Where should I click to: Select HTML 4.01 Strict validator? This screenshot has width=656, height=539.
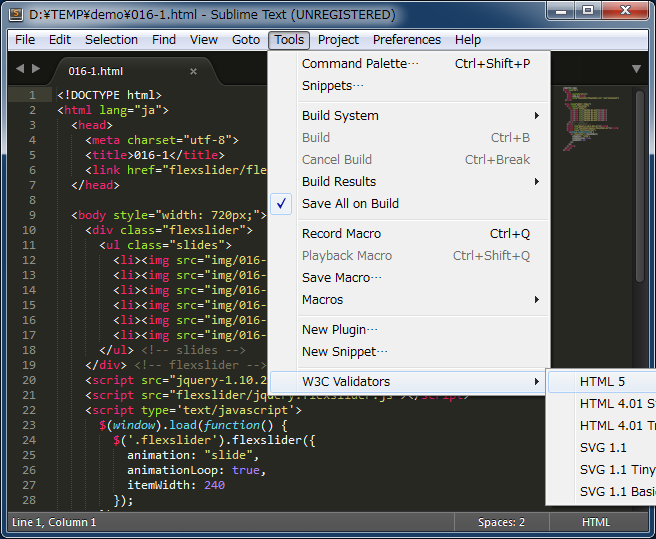(602, 404)
